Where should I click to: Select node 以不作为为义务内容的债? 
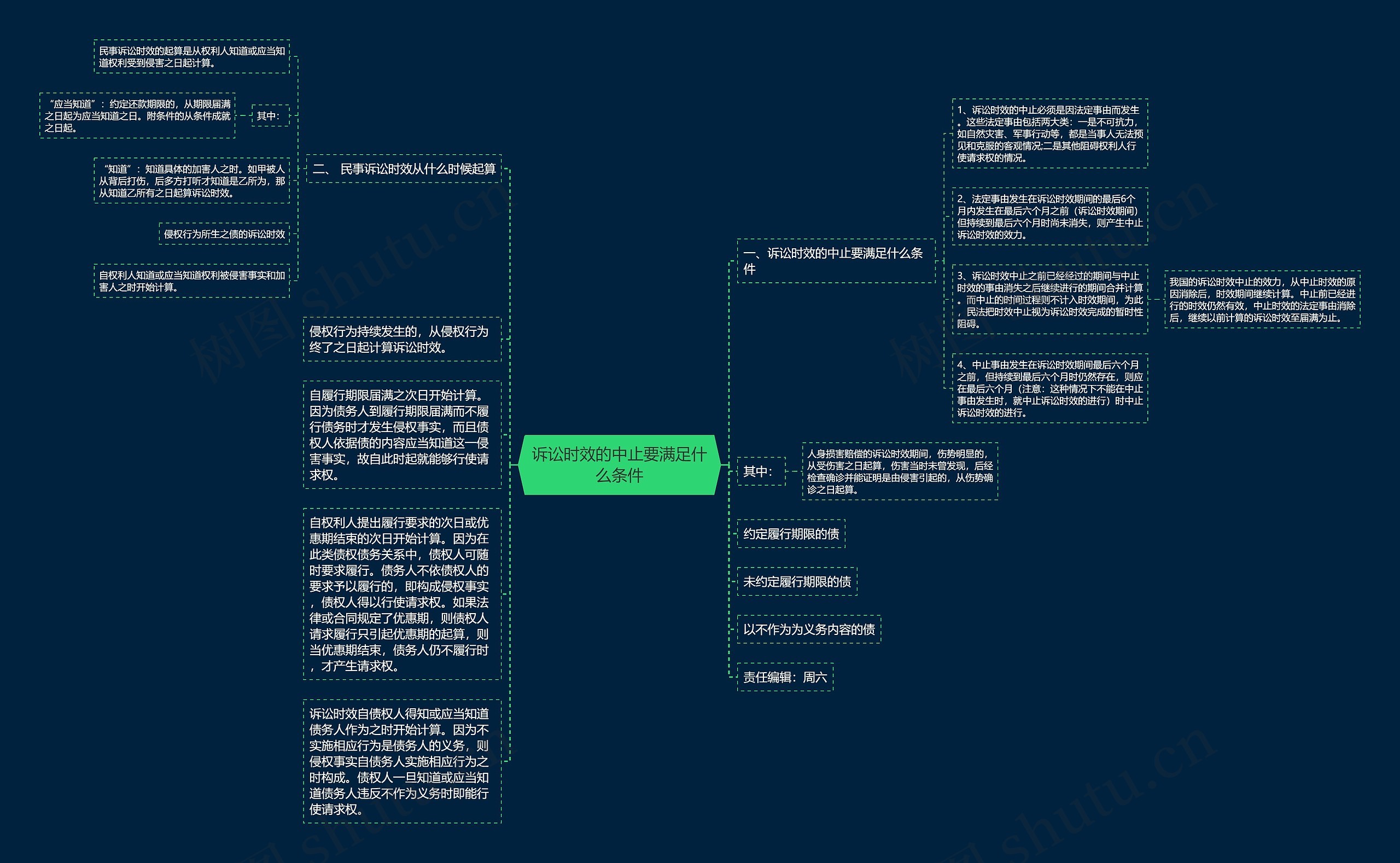point(809,629)
